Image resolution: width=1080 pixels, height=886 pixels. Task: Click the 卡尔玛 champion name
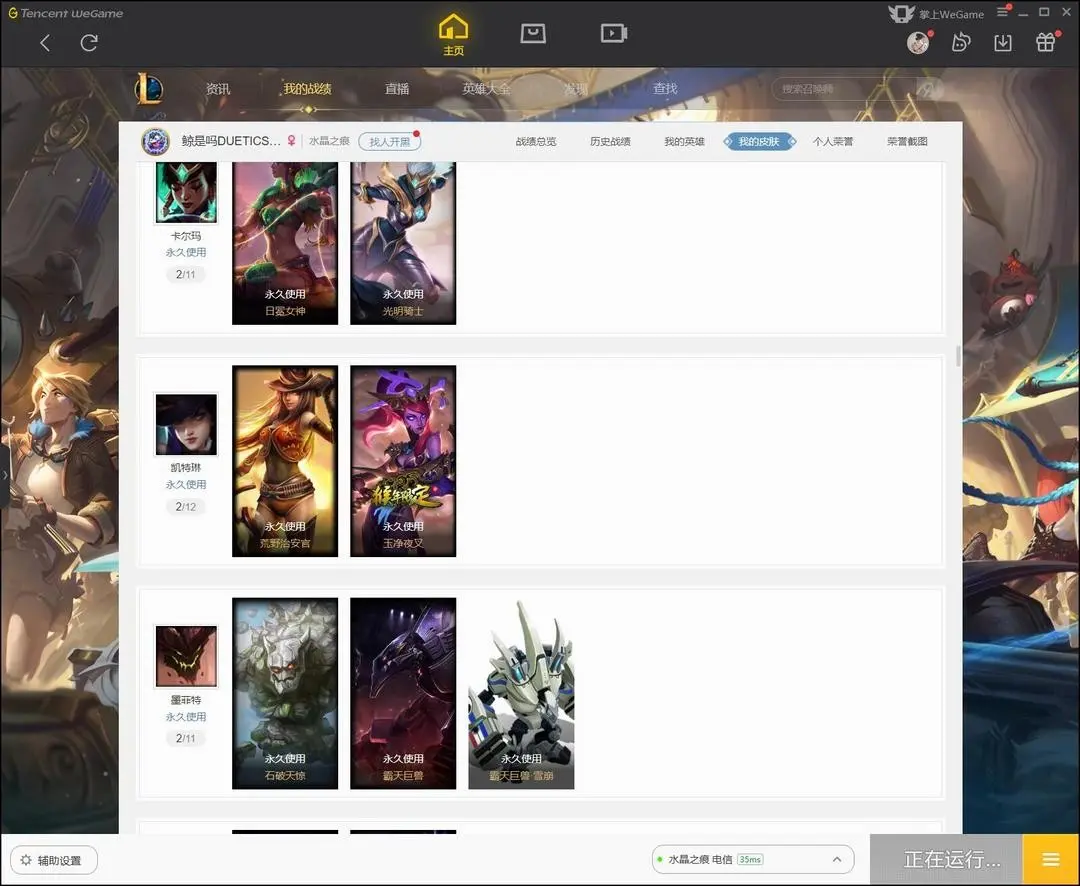point(186,236)
